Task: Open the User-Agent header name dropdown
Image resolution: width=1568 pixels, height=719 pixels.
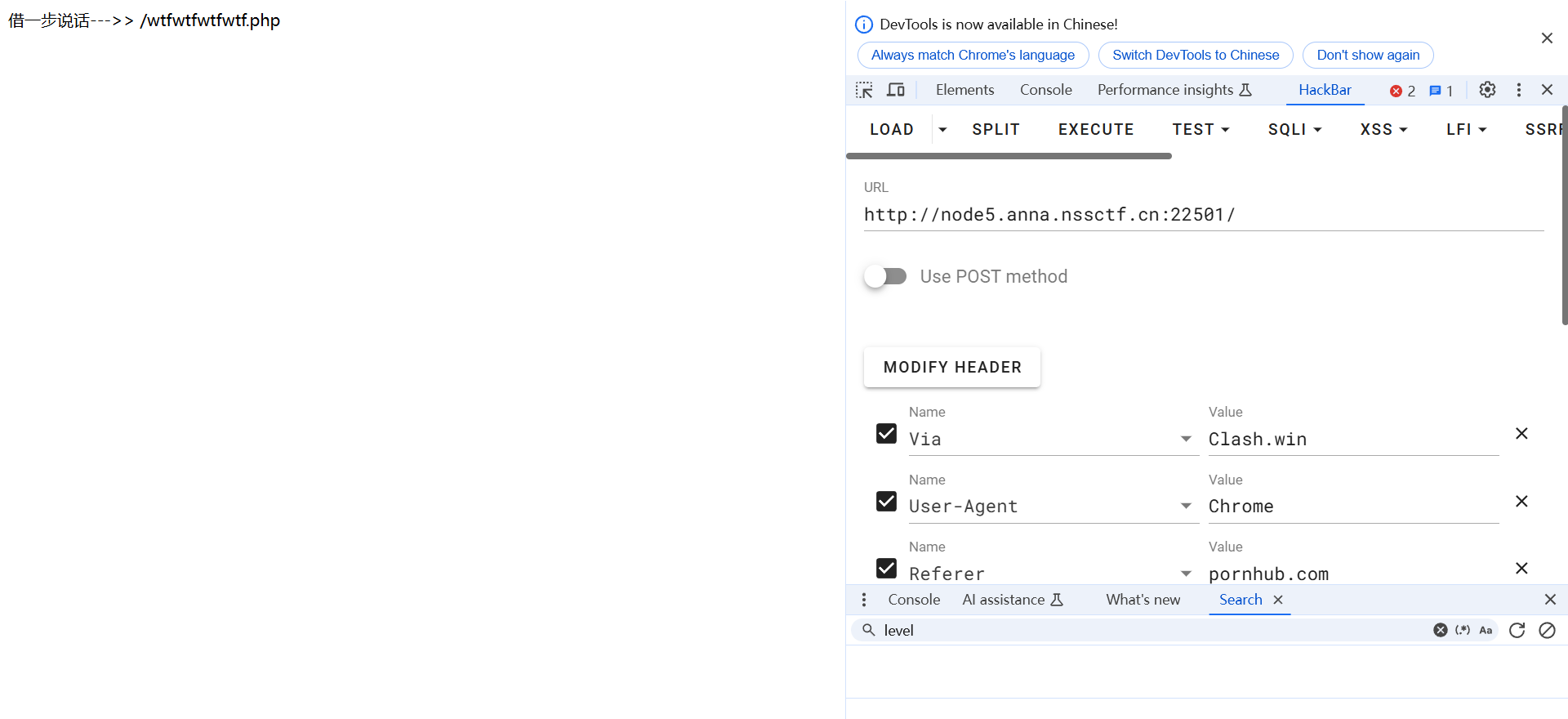Action: [x=1186, y=506]
